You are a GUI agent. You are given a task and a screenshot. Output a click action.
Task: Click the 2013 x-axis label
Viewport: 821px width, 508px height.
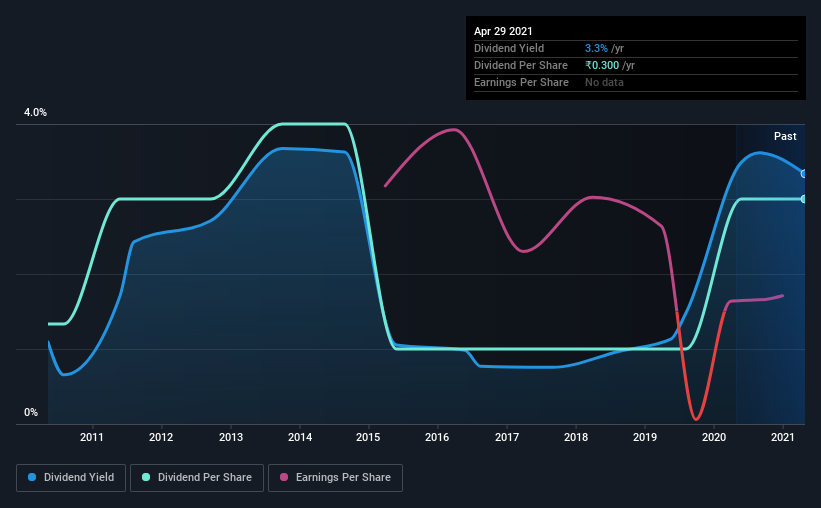tap(230, 437)
